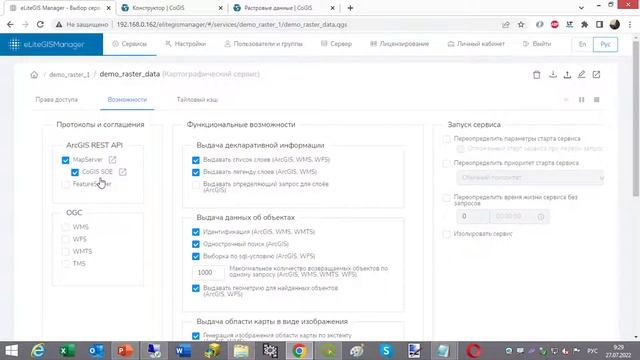Bookmark page with star icon
The height and width of the screenshot is (360, 640).
pos(521,24)
